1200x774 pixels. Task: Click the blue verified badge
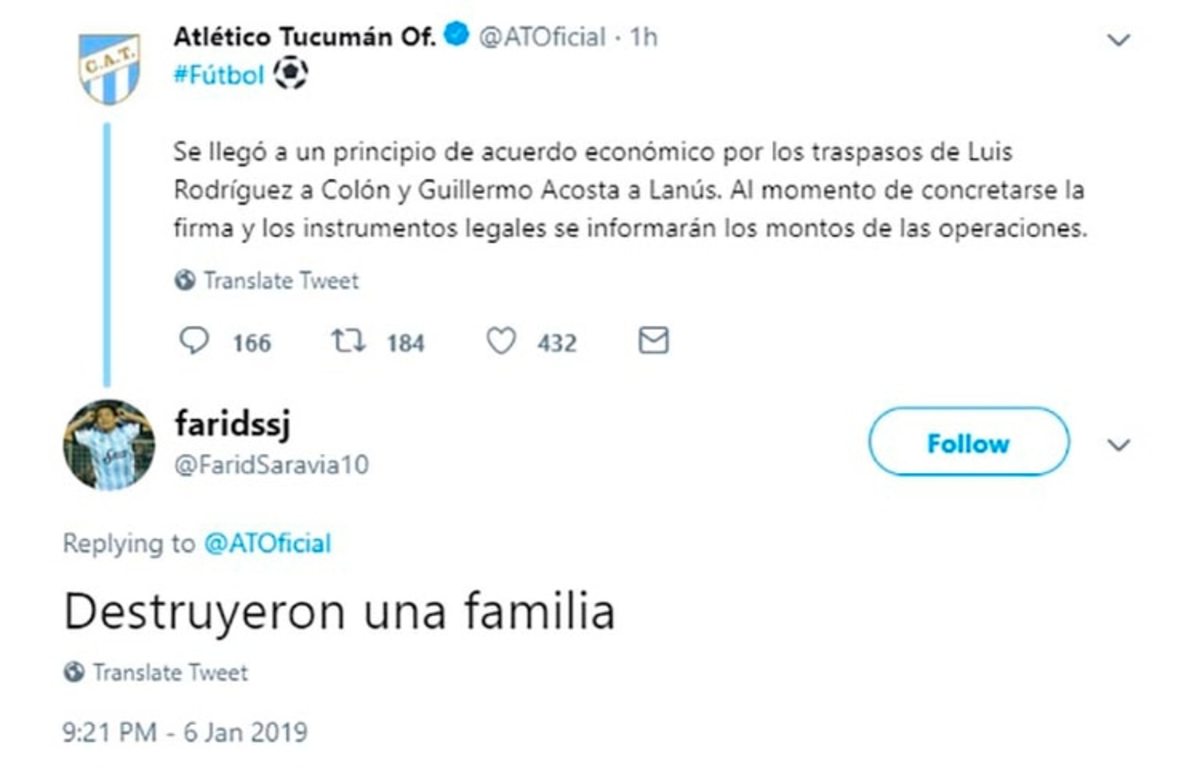tap(455, 38)
